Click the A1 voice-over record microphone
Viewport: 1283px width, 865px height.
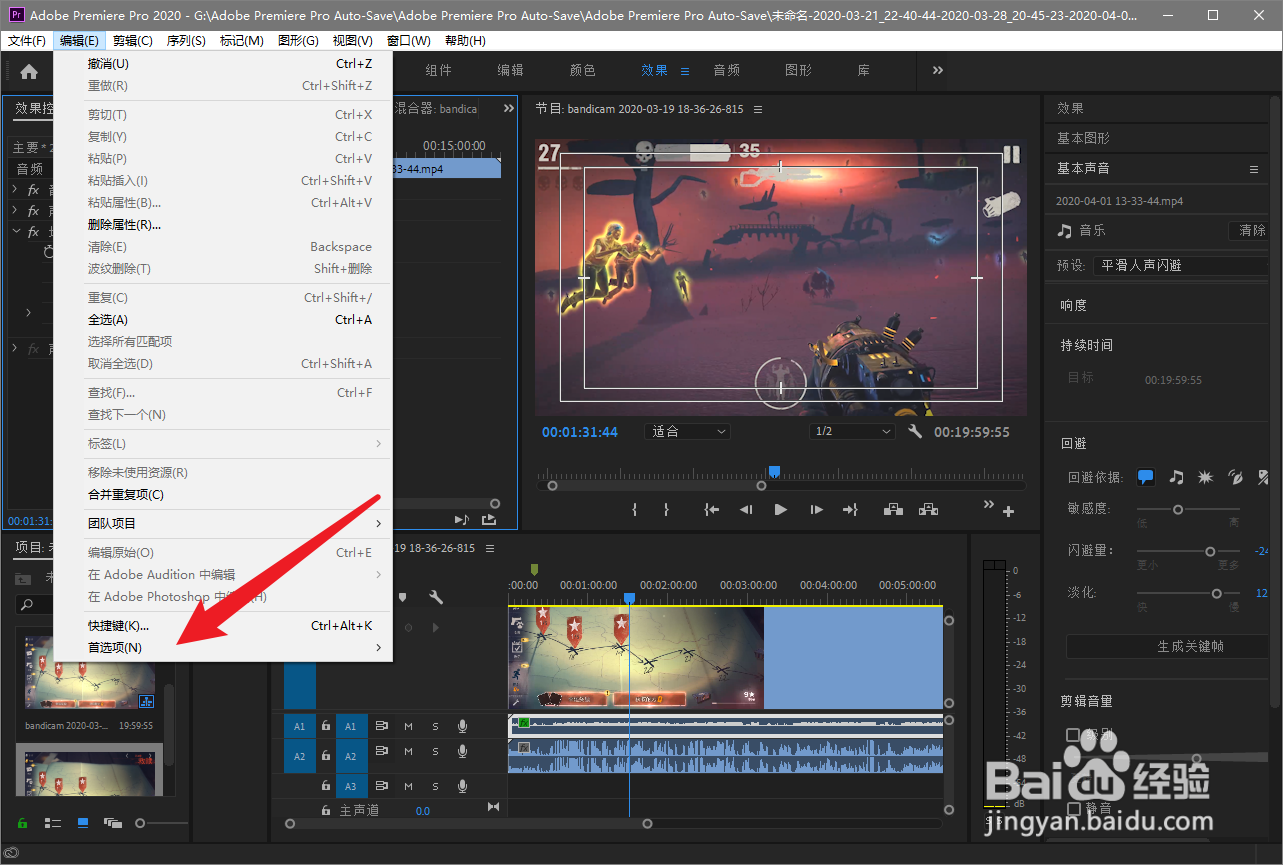tap(463, 726)
